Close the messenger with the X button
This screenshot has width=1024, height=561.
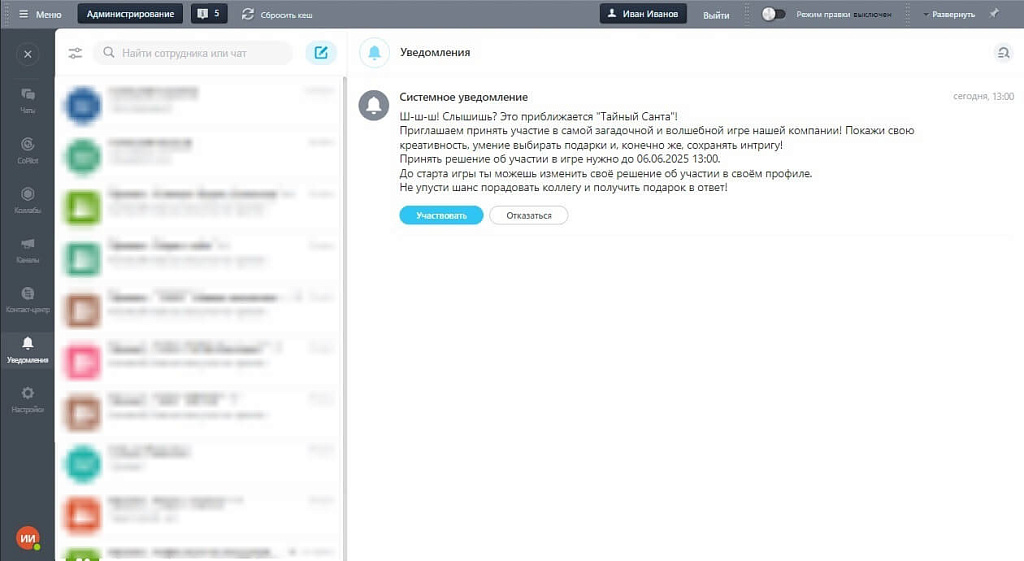(27, 54)
